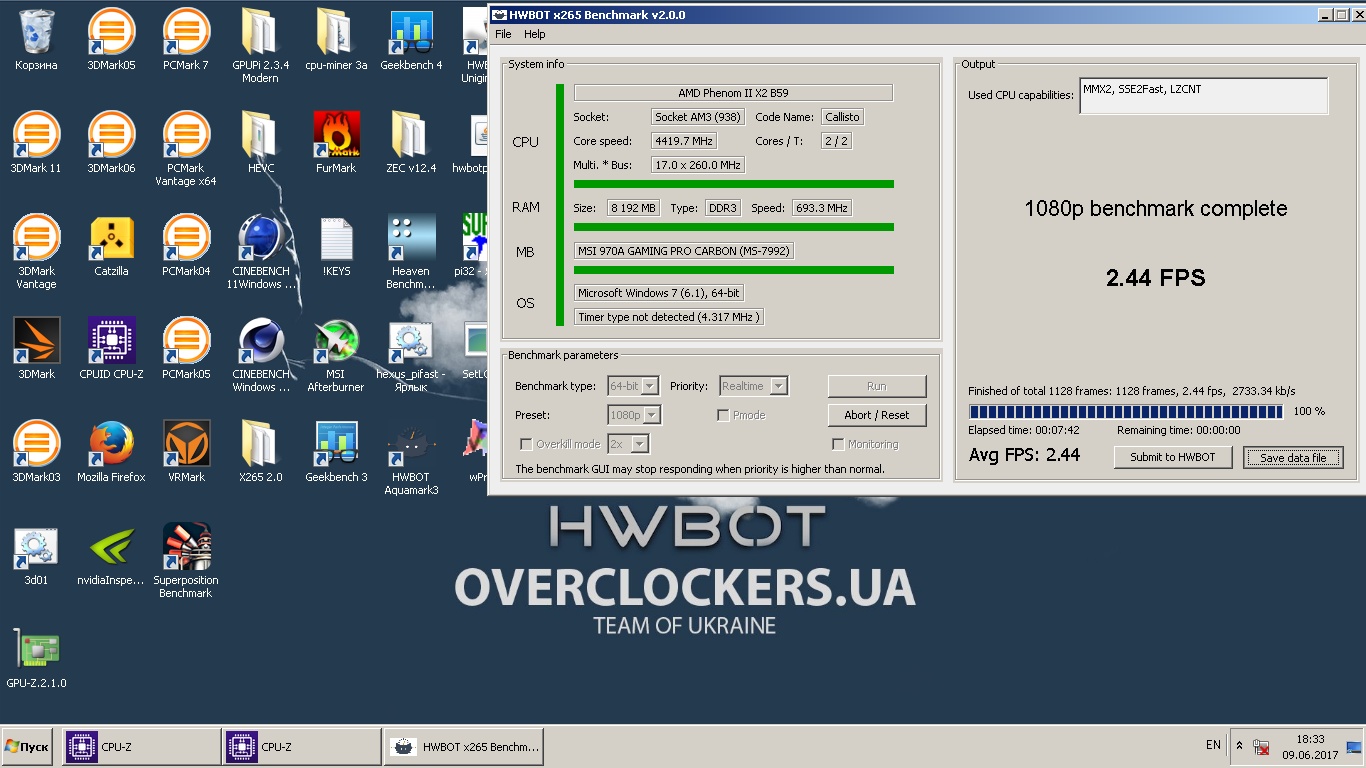Screen dimensions: 1366x768
Task: Open the File menu in HWBOT x265
Action: coord(503,34)
